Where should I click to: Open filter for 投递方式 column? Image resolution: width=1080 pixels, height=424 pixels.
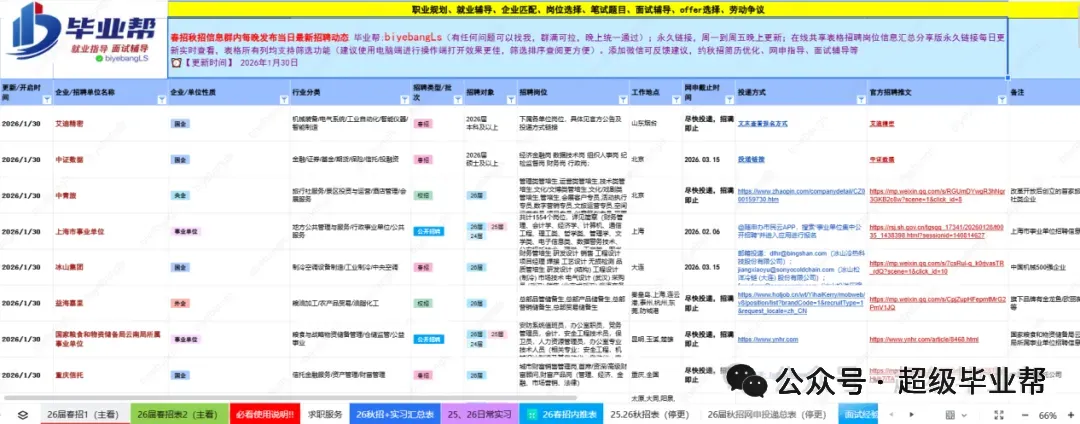pyautogui.click(x=860, y=100)
